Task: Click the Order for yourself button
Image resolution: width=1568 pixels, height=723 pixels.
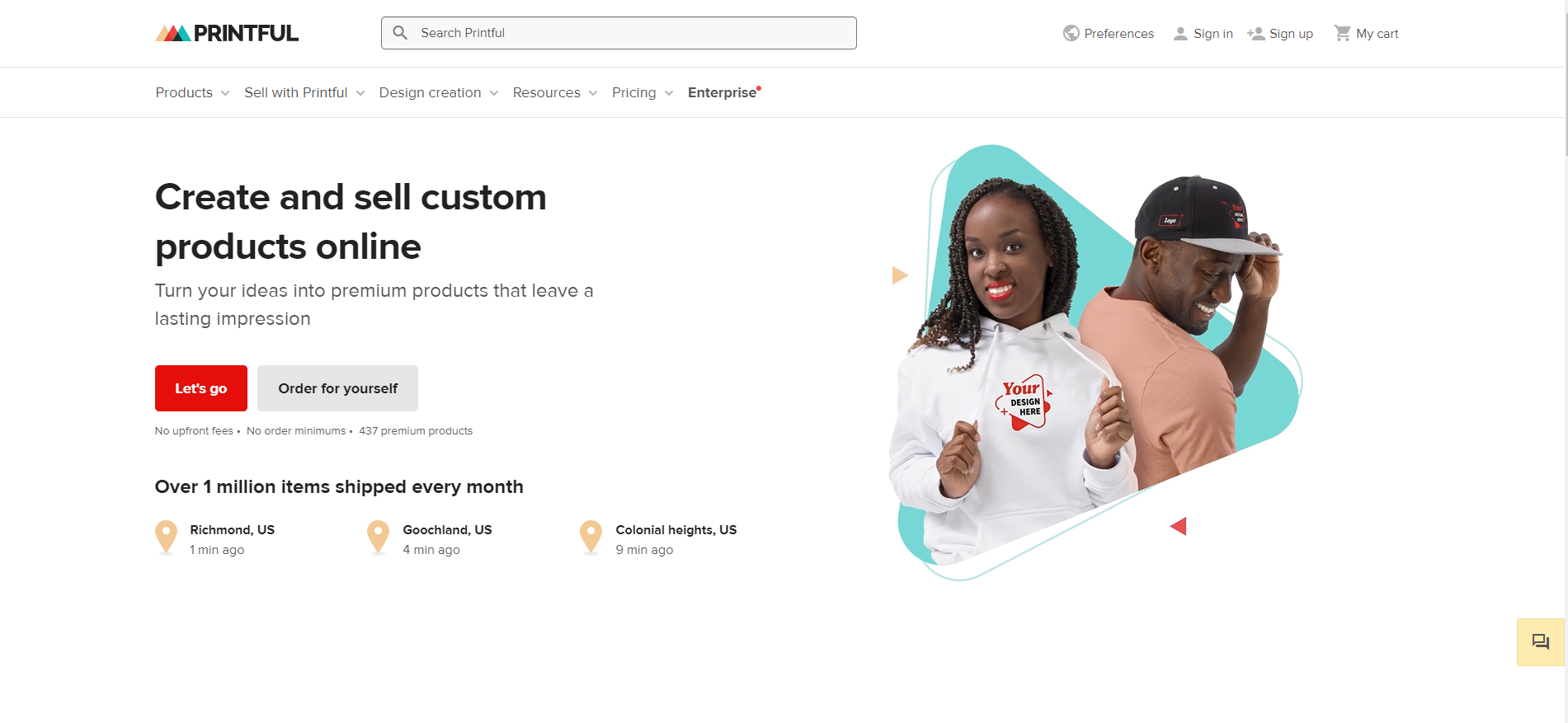Action: coord(337,388)
